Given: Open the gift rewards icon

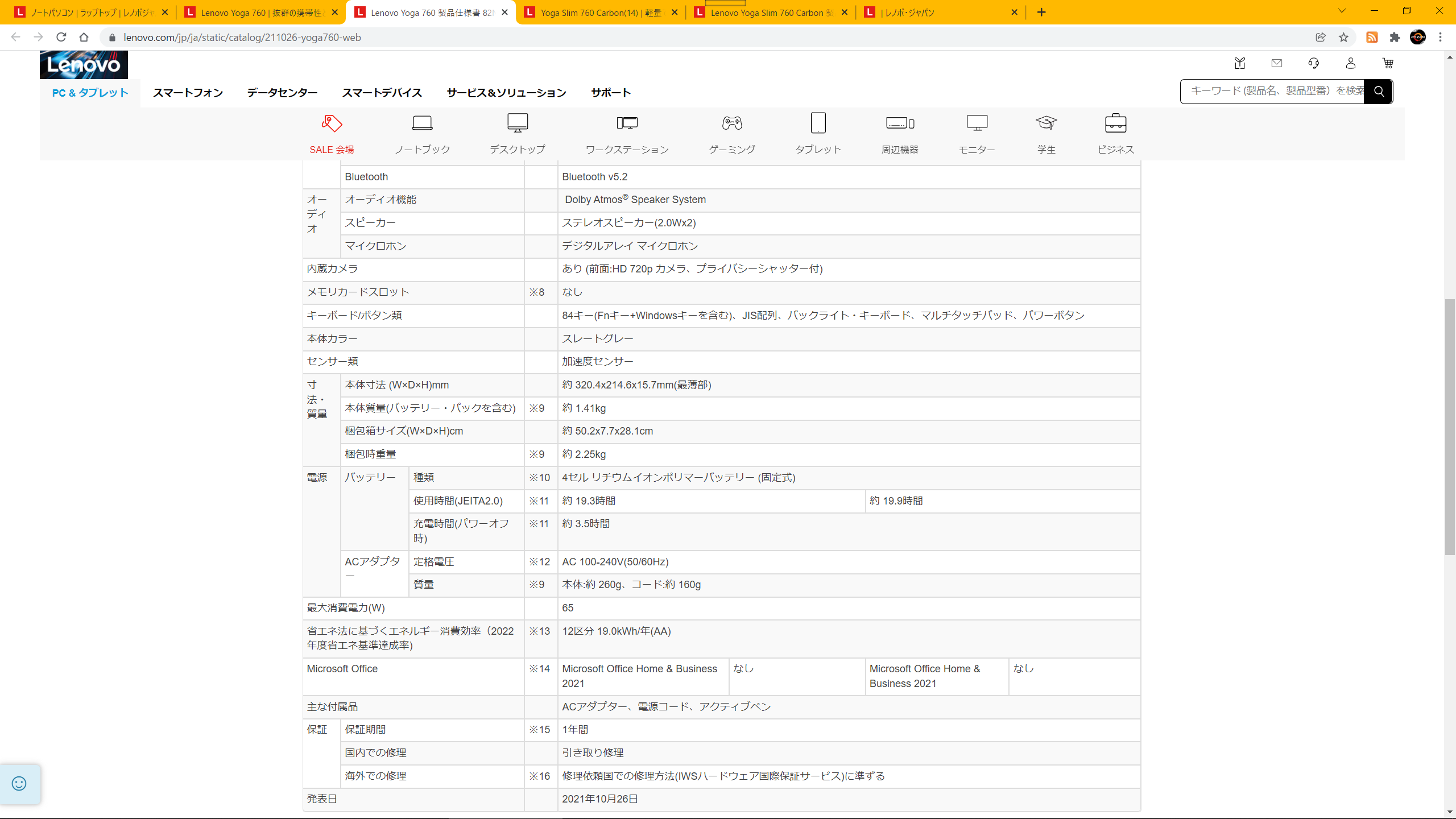Looking at the screenshot, I should click(1240, 63).
